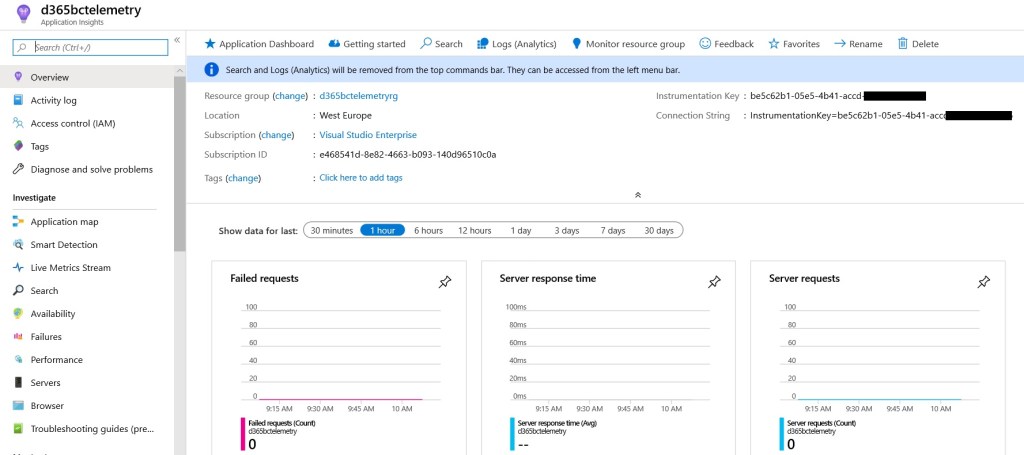1024x455 pixels.
Task: Collapse the essentials section with up chevrons
Action: tap(638, 195)
